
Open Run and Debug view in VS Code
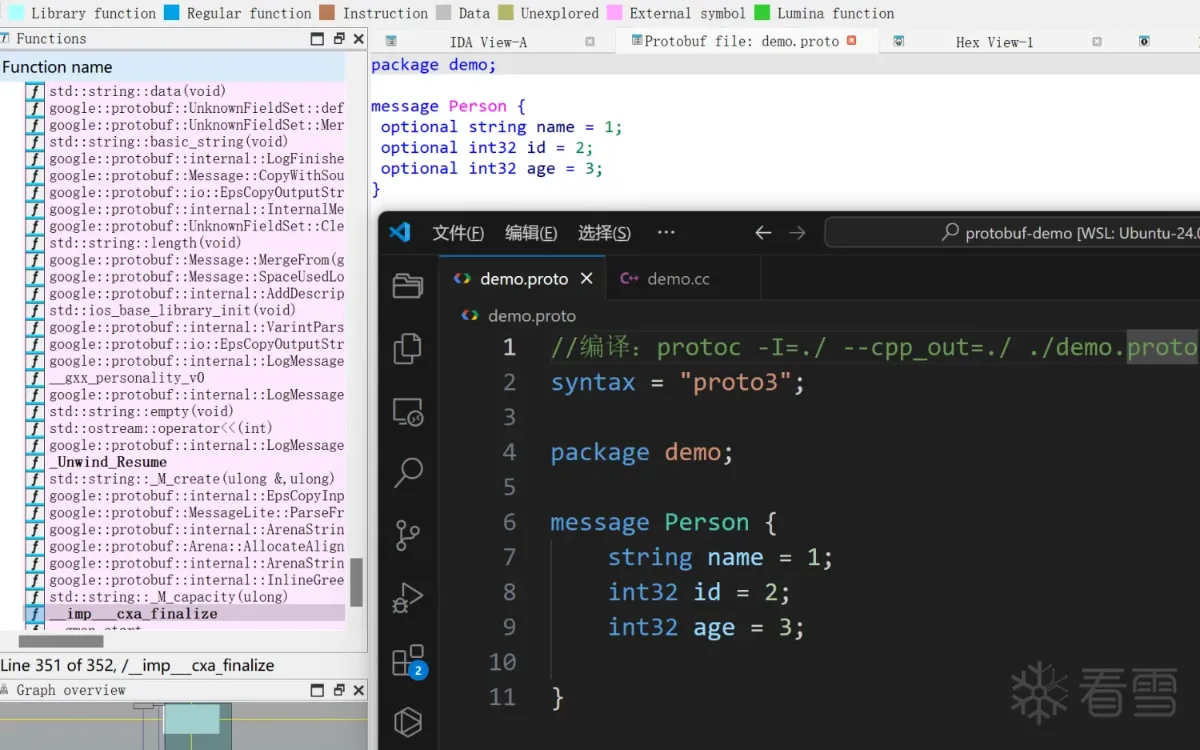[407, 597]
